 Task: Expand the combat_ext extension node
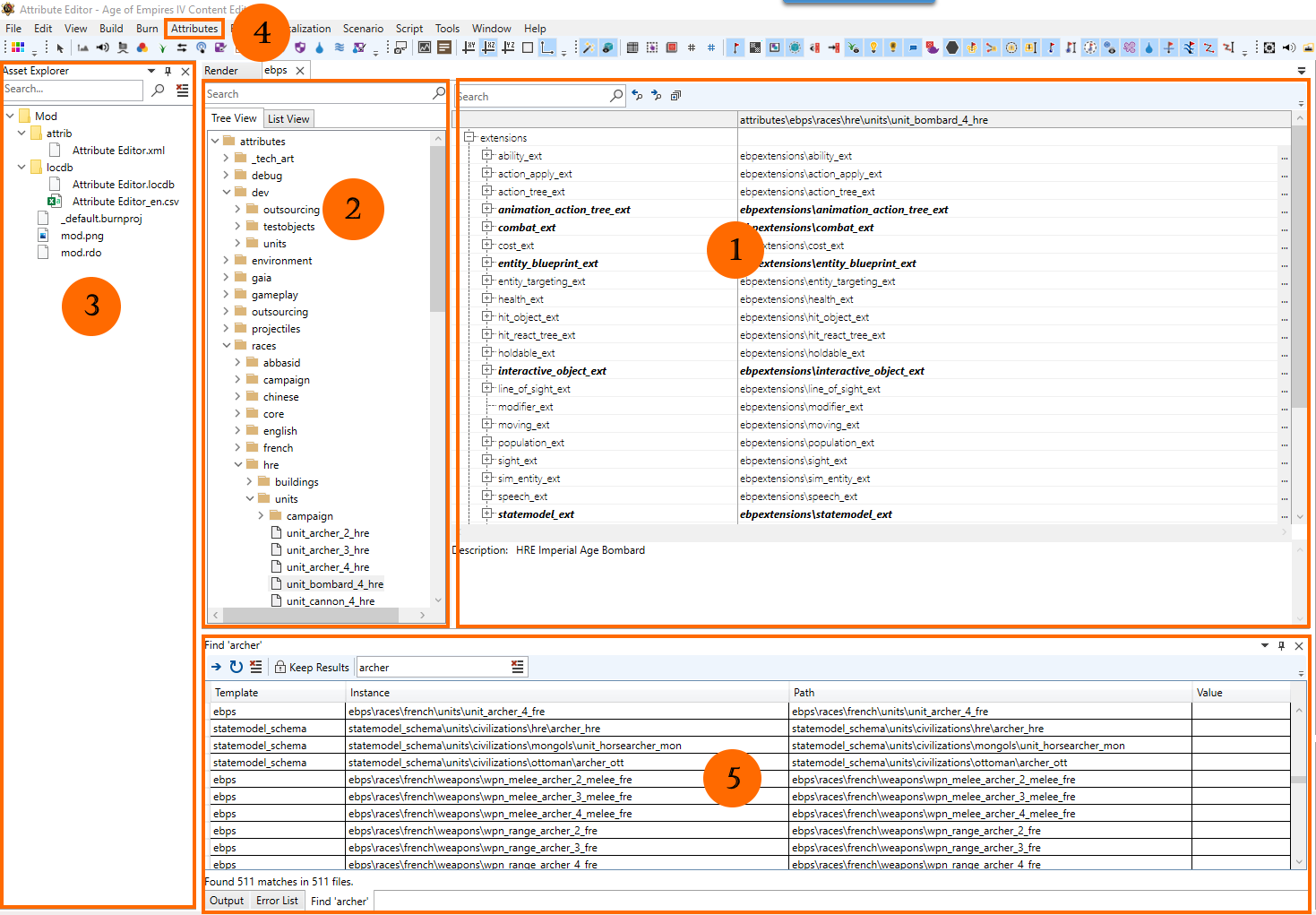click(x=487, y=227)
